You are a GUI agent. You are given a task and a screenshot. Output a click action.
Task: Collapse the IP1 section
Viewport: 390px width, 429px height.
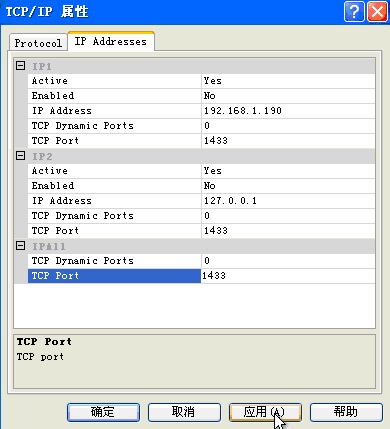point(21,66)
